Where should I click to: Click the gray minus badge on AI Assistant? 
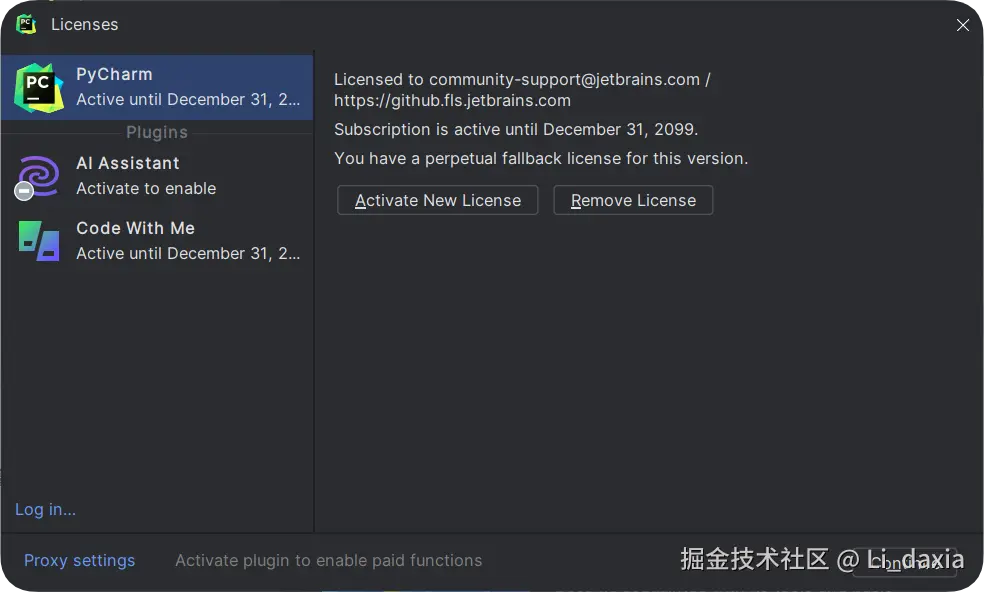24,191
